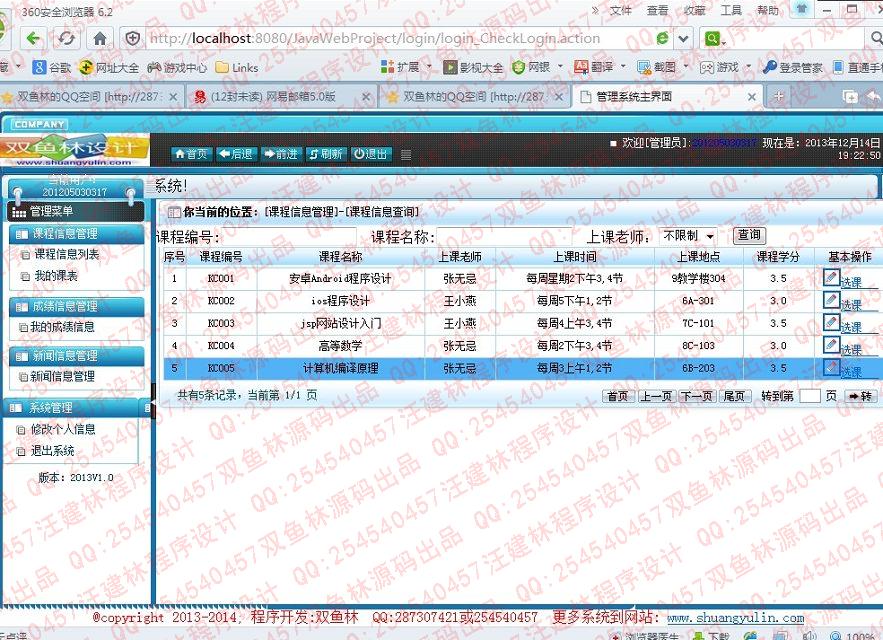Viewport: 883px width, 640px height.
Task: Collapse the 课程信息管理 sidebar section
Action: (77, 234)
